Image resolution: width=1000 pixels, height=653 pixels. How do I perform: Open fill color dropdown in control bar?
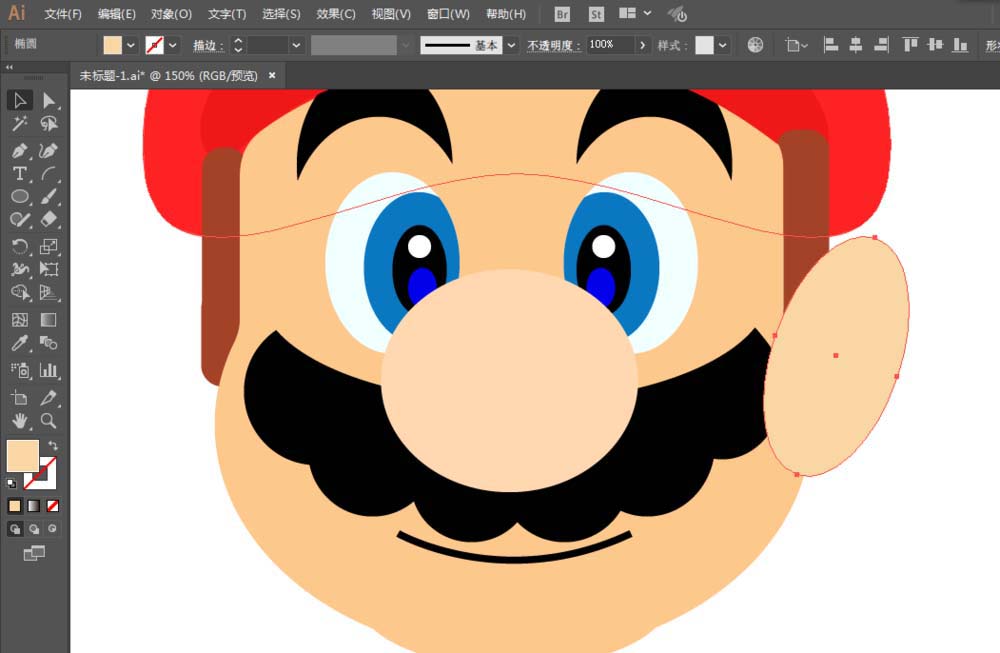[131, 45]
